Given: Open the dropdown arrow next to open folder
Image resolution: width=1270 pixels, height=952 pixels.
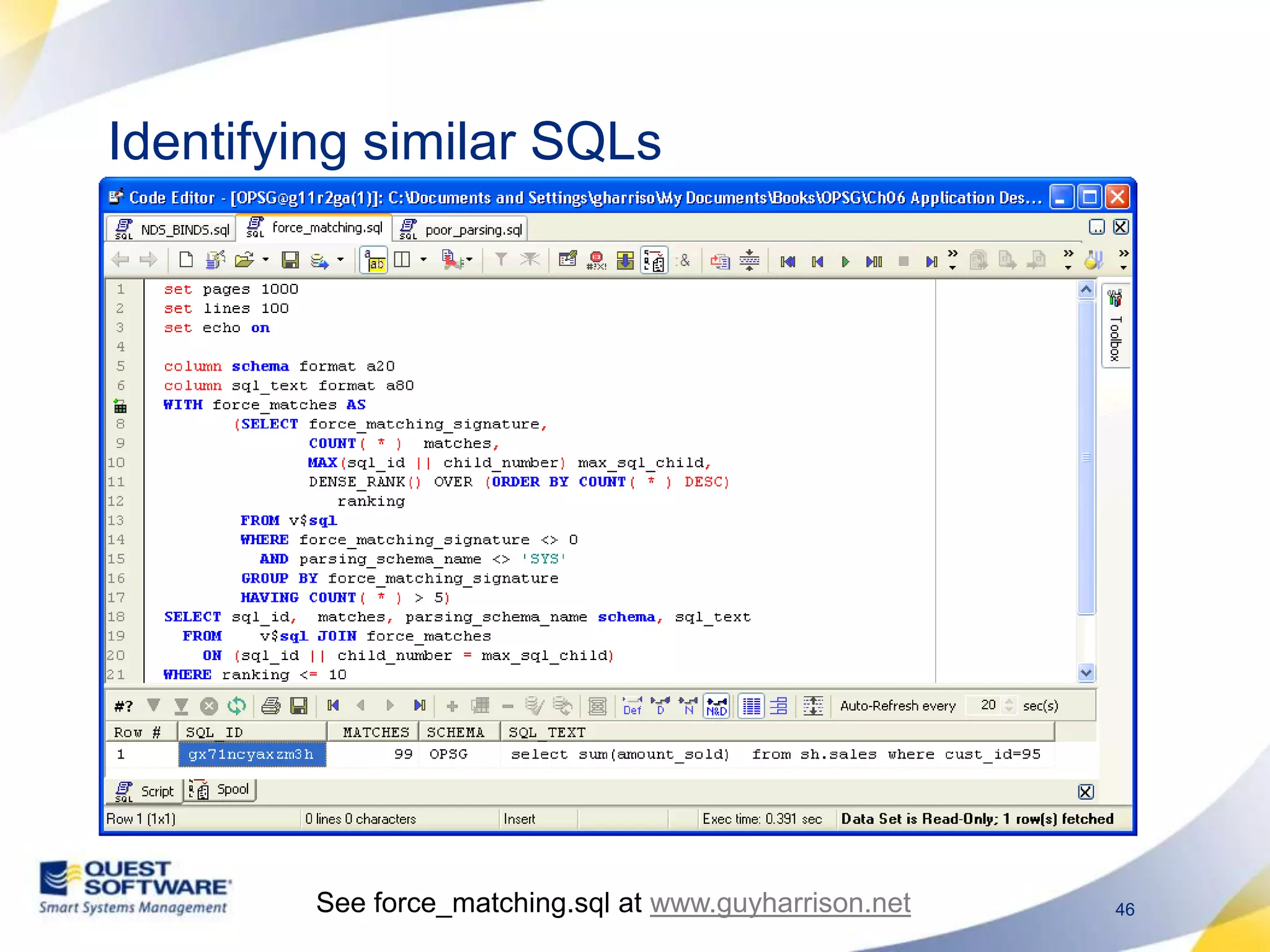Looking at the screenshot, I should point(265,260).
